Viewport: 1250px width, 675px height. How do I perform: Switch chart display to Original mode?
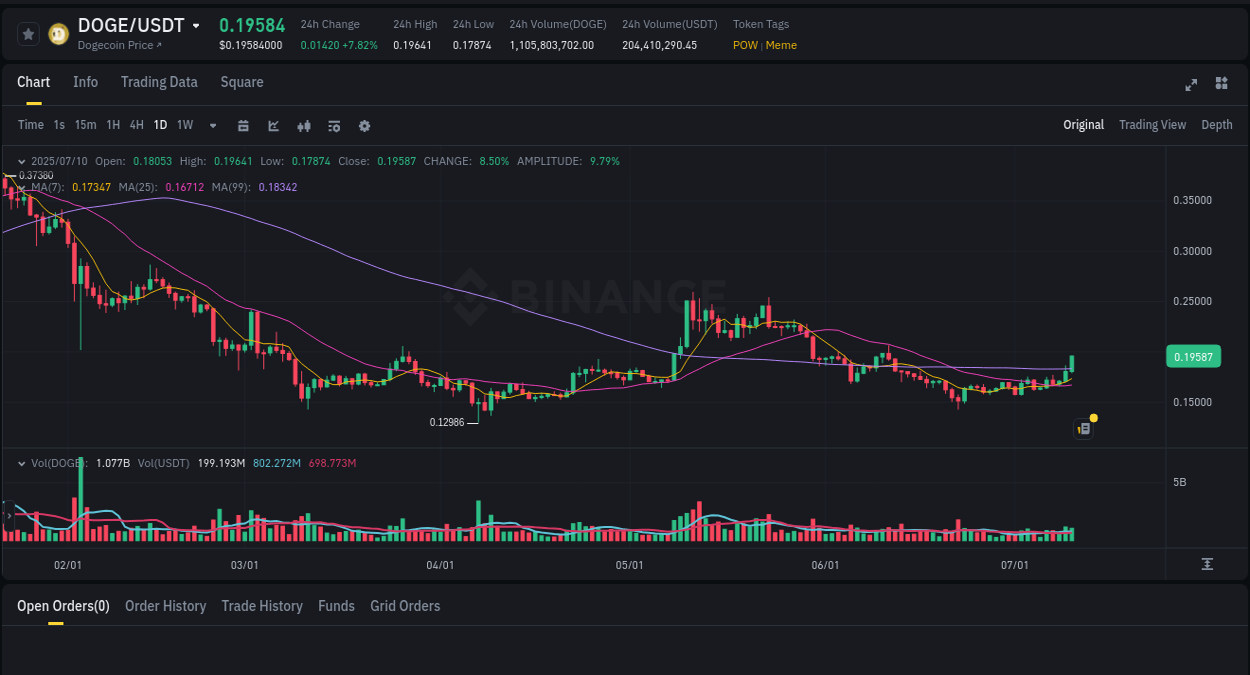[1084, 124]
